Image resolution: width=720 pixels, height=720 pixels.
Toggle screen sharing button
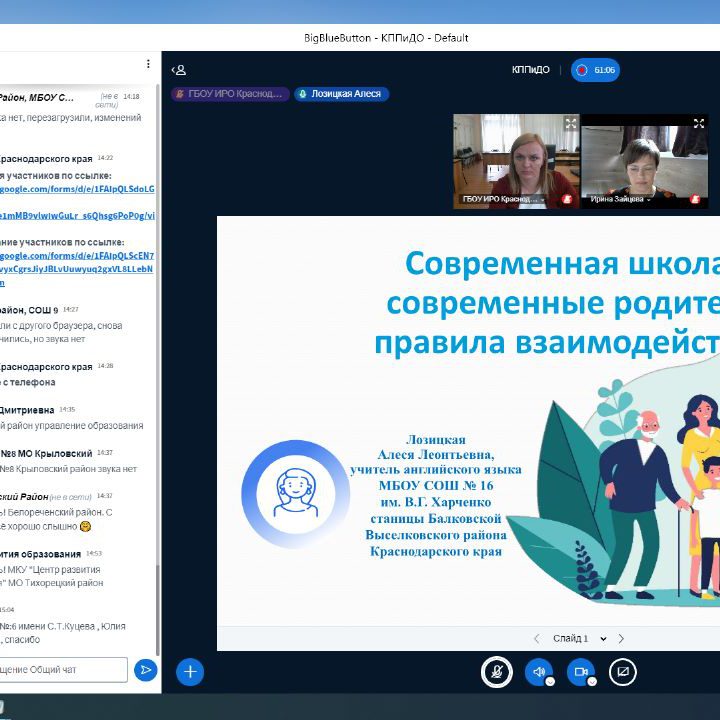(622, 672)
